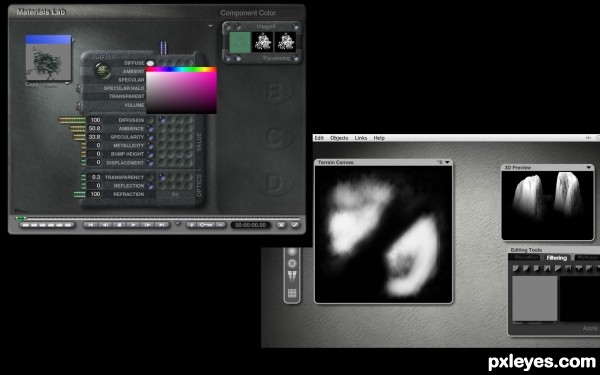Select the ring brush icon in terrain toolbar
Image resolution: width=600 pixels, height=375 pixels.
292,263
